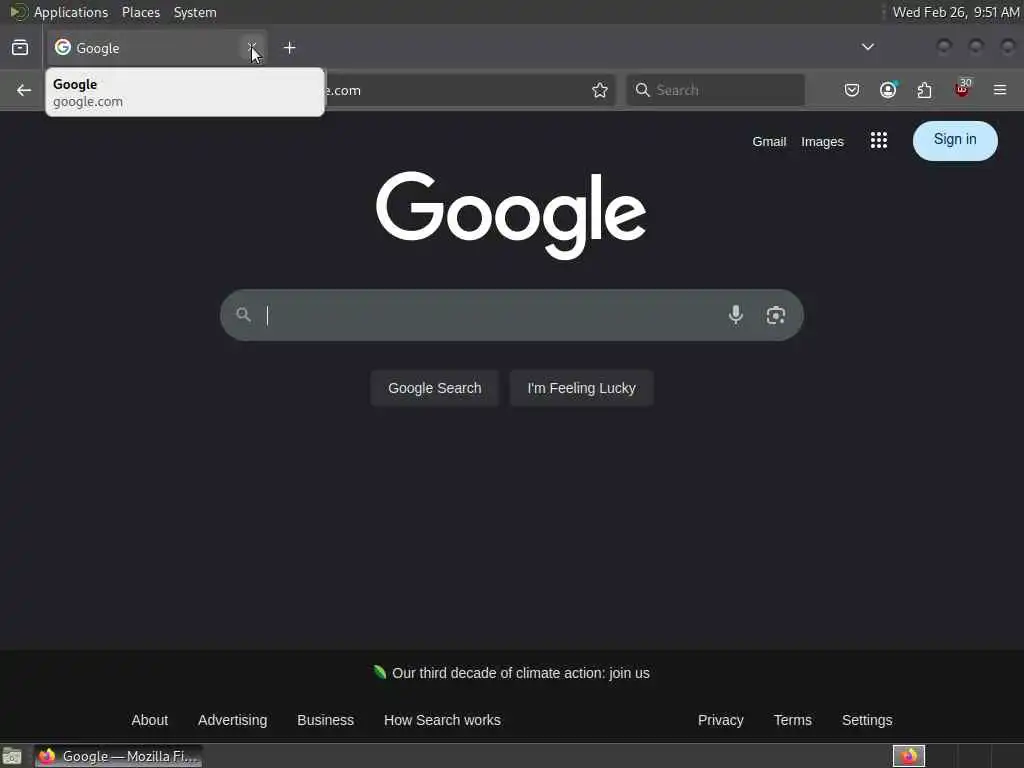The height and width of the screenshot is (768, 1024).
Task: Start voice search with microphone icon
Action: (735, 315)
